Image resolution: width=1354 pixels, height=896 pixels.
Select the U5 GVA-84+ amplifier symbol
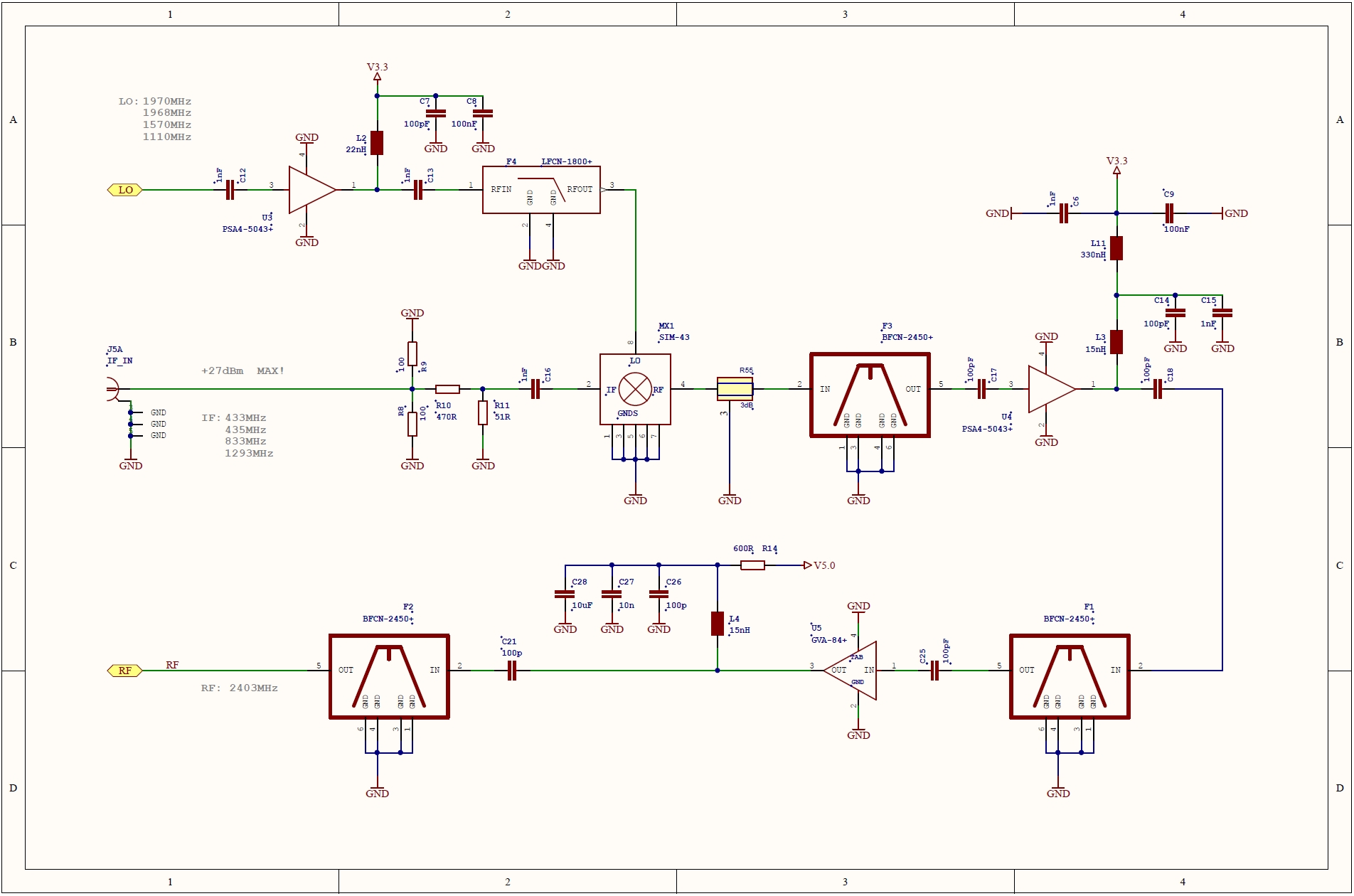(x=853, y=671)
